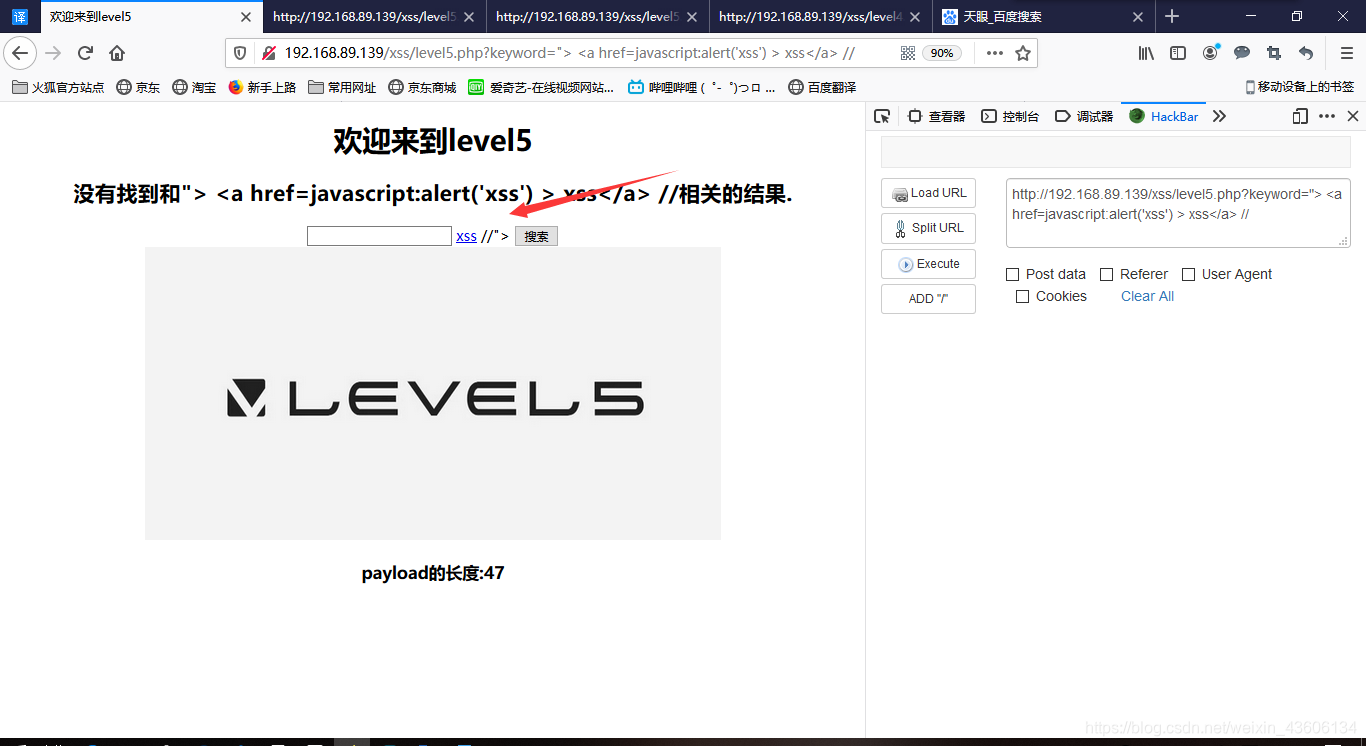Screen dimensions: 1366x746
Task: Expand more devtools tabs chevron
Action: (1219, 116)
